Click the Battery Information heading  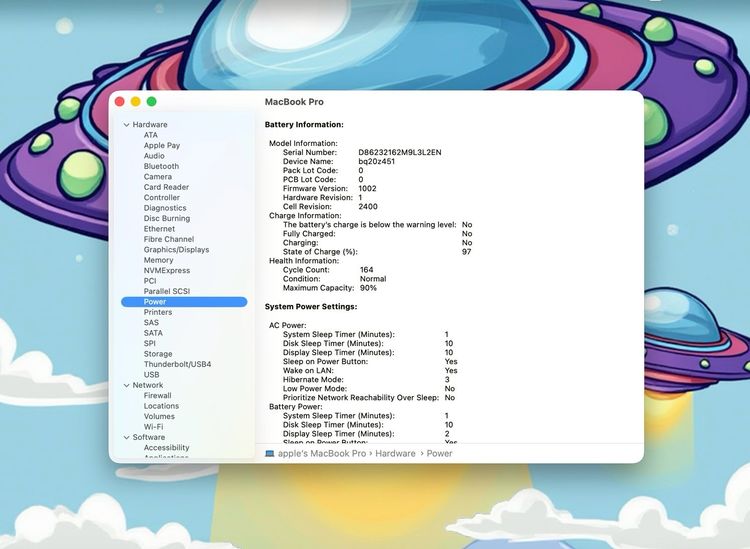click(x=304, y=125)
